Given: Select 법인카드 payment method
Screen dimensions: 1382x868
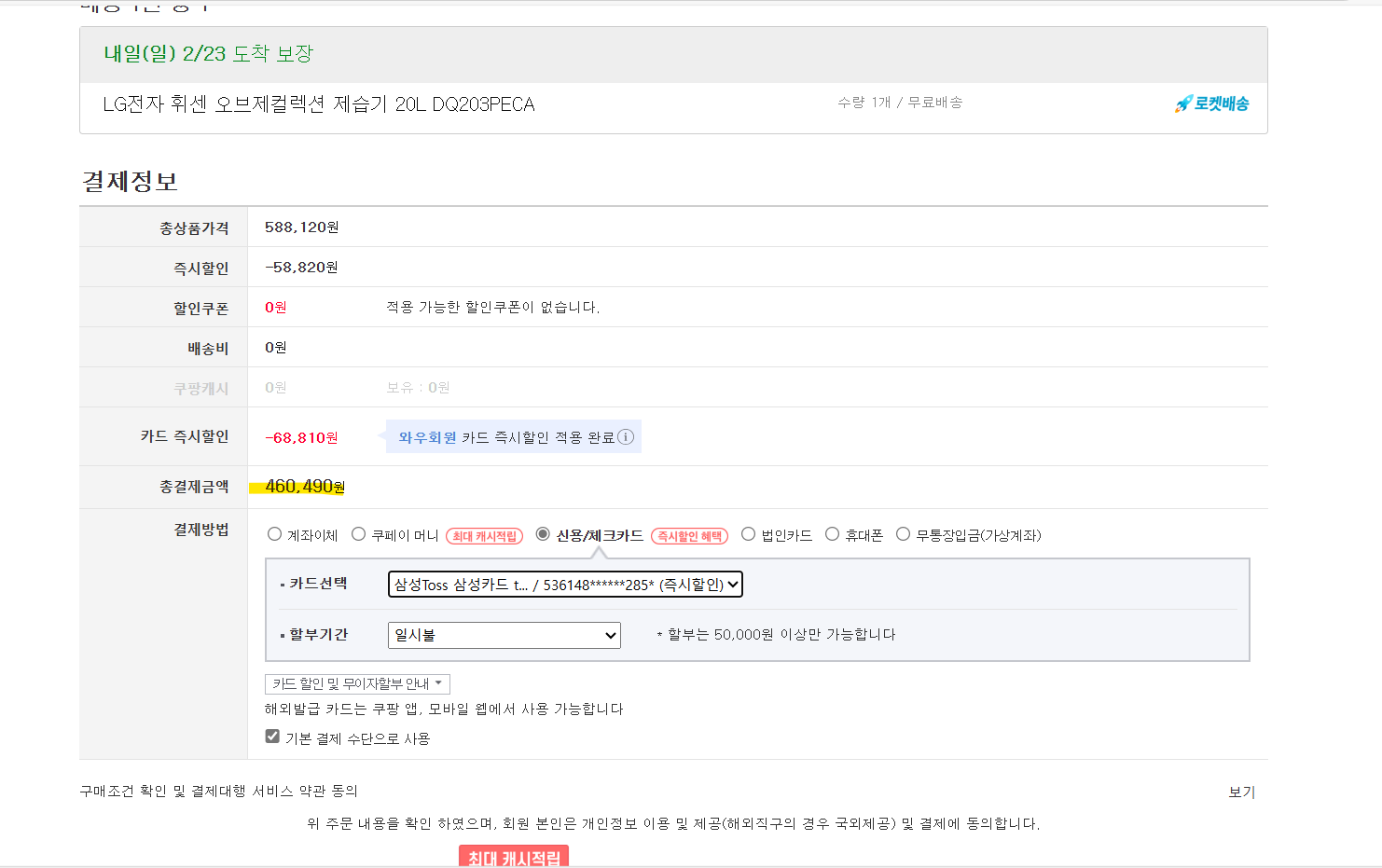Looking at the screenshot, I should click(x=748, y=534).
